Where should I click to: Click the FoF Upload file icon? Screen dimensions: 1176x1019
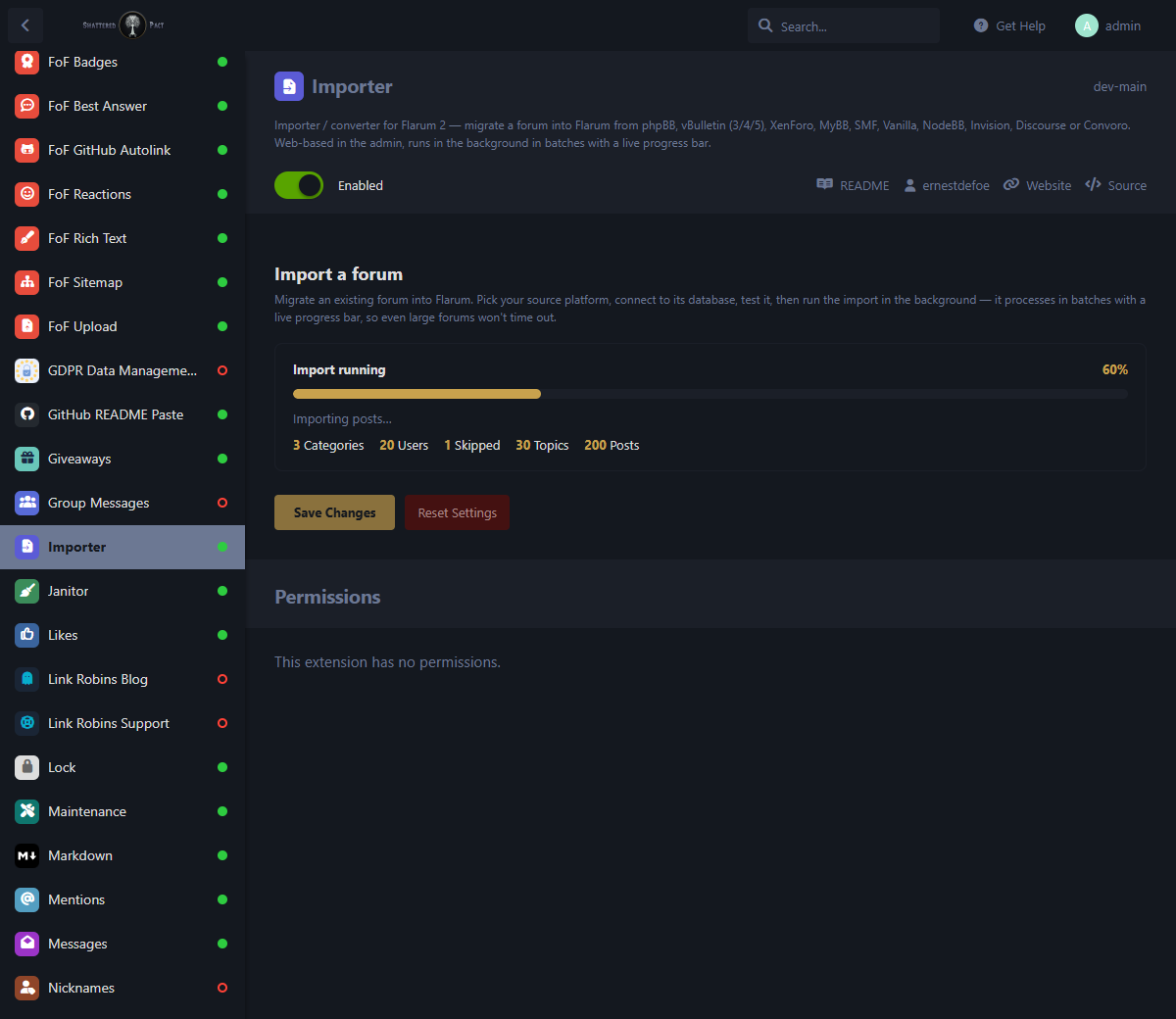pyautogui.click(x=27, y=326)
